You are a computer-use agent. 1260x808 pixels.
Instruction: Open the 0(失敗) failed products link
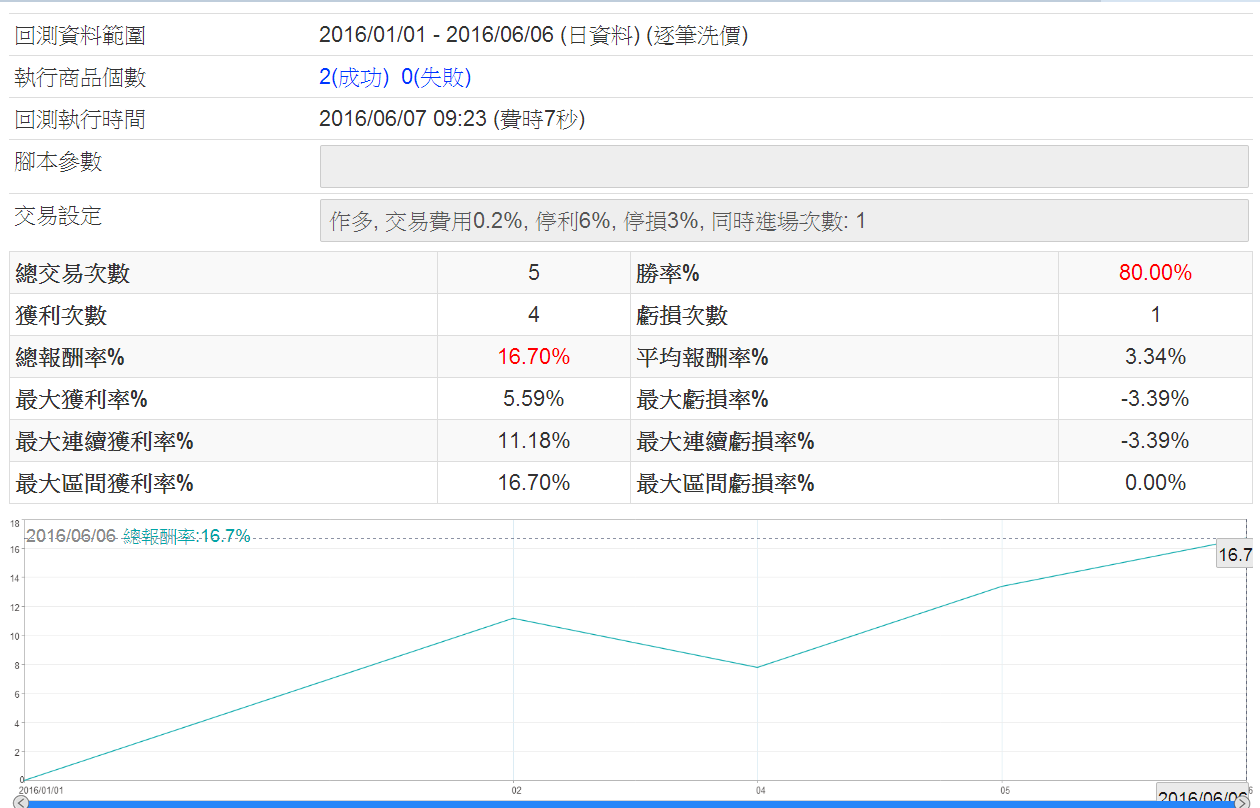tap(436, 78)
